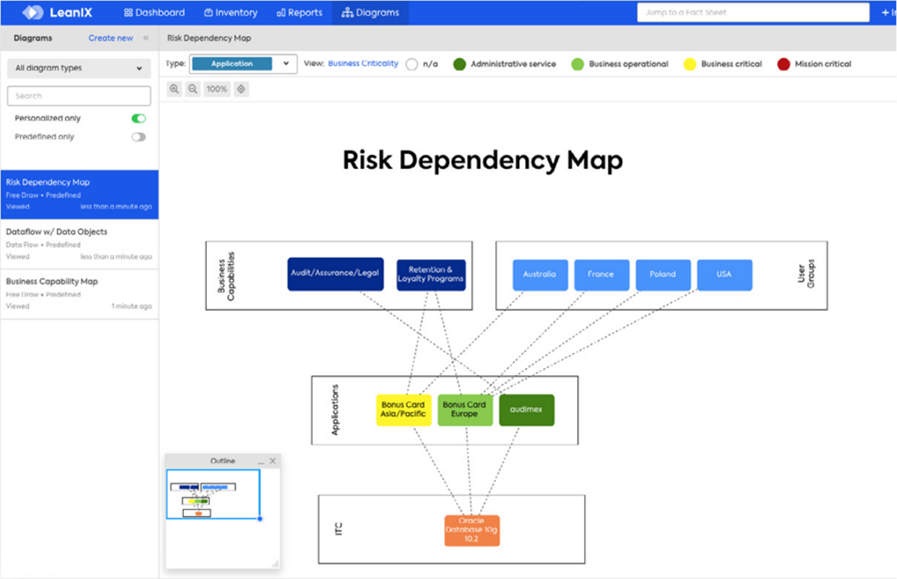This screenshot has width=897, height=579.
Task: Reset zoom with the 100% button
Action: pyautogui.click(x=217, y=89)
